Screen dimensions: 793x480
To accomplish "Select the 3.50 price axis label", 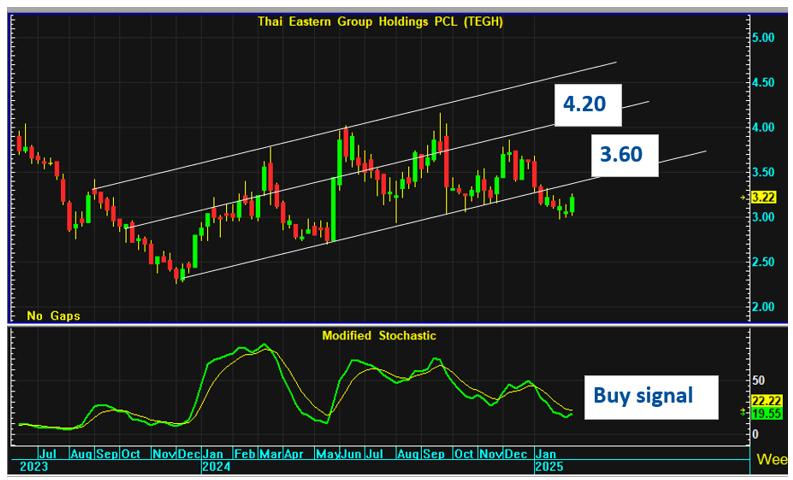I will pyautogui.click(x=763, y=172).
